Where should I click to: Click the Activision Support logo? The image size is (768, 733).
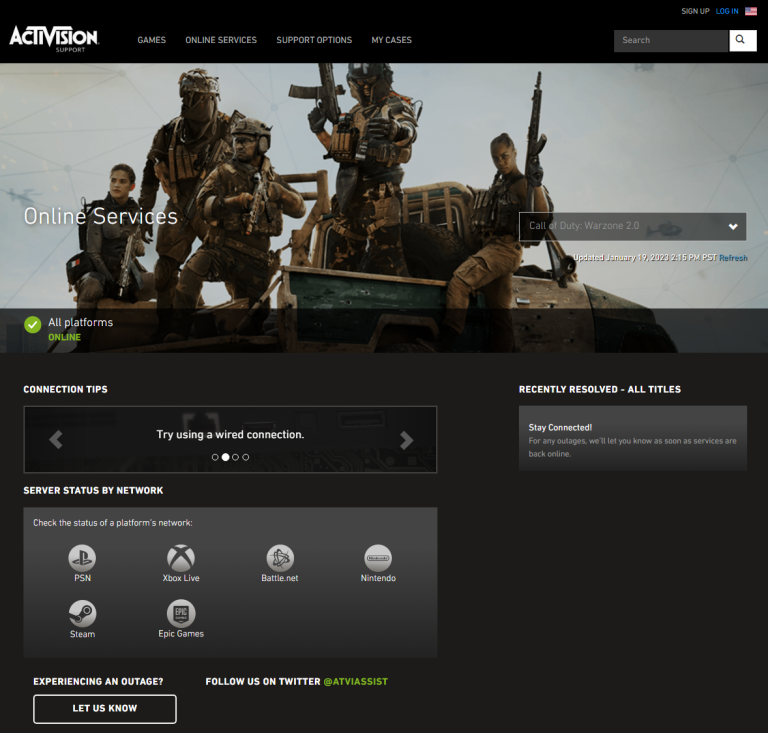click(x=54, y=39)
